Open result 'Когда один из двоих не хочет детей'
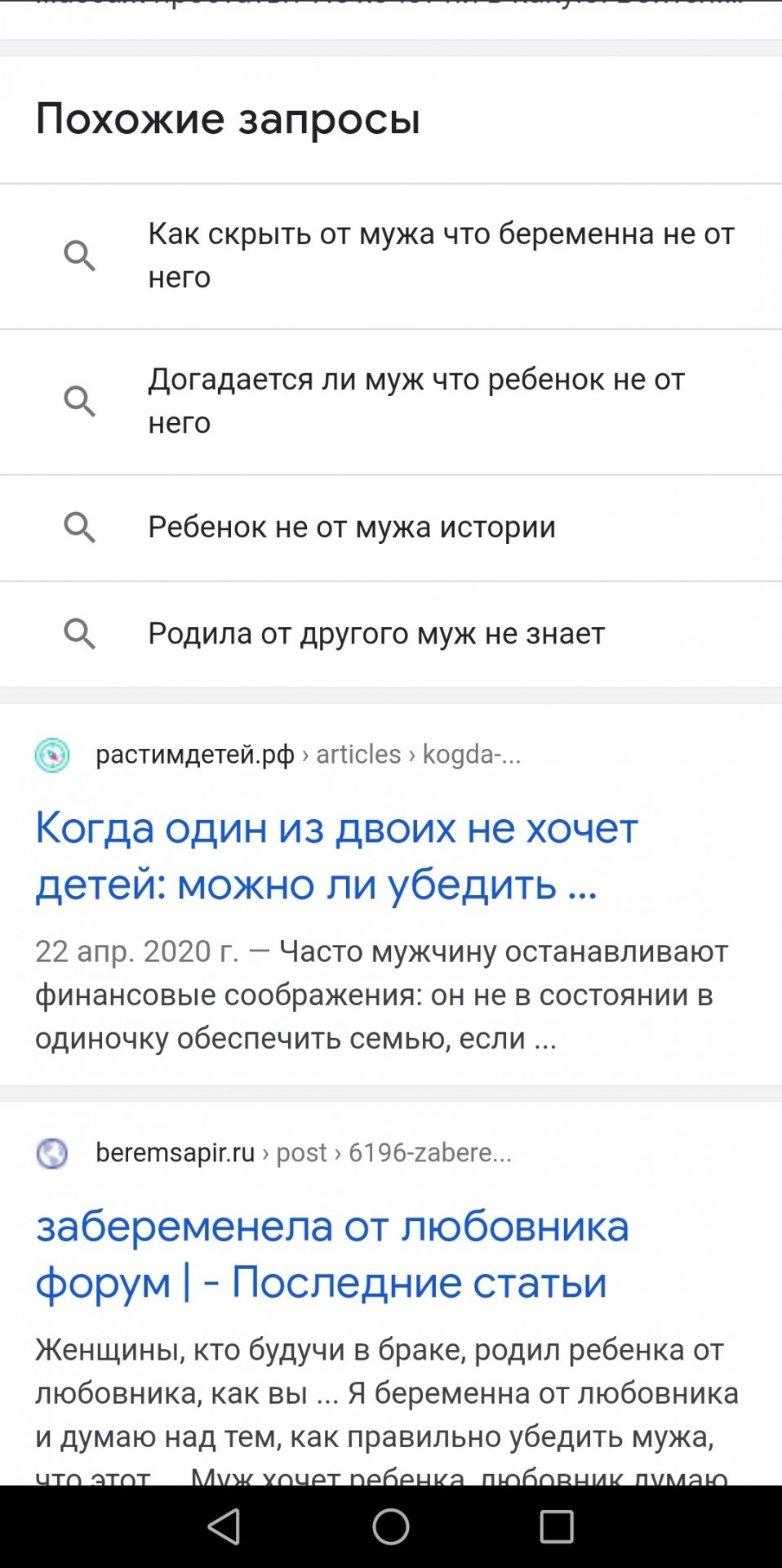The image size is (782, 1568). coord(336,856)
